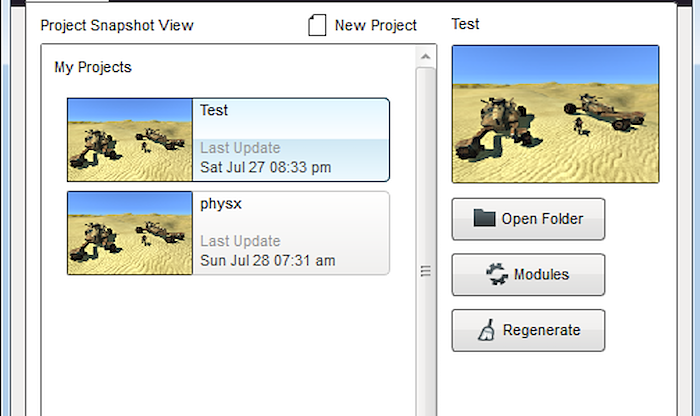Select the Test project thumbnail image
Image resolution: width=700 pixels, height=416 pixels.
(x=130, y=140)
